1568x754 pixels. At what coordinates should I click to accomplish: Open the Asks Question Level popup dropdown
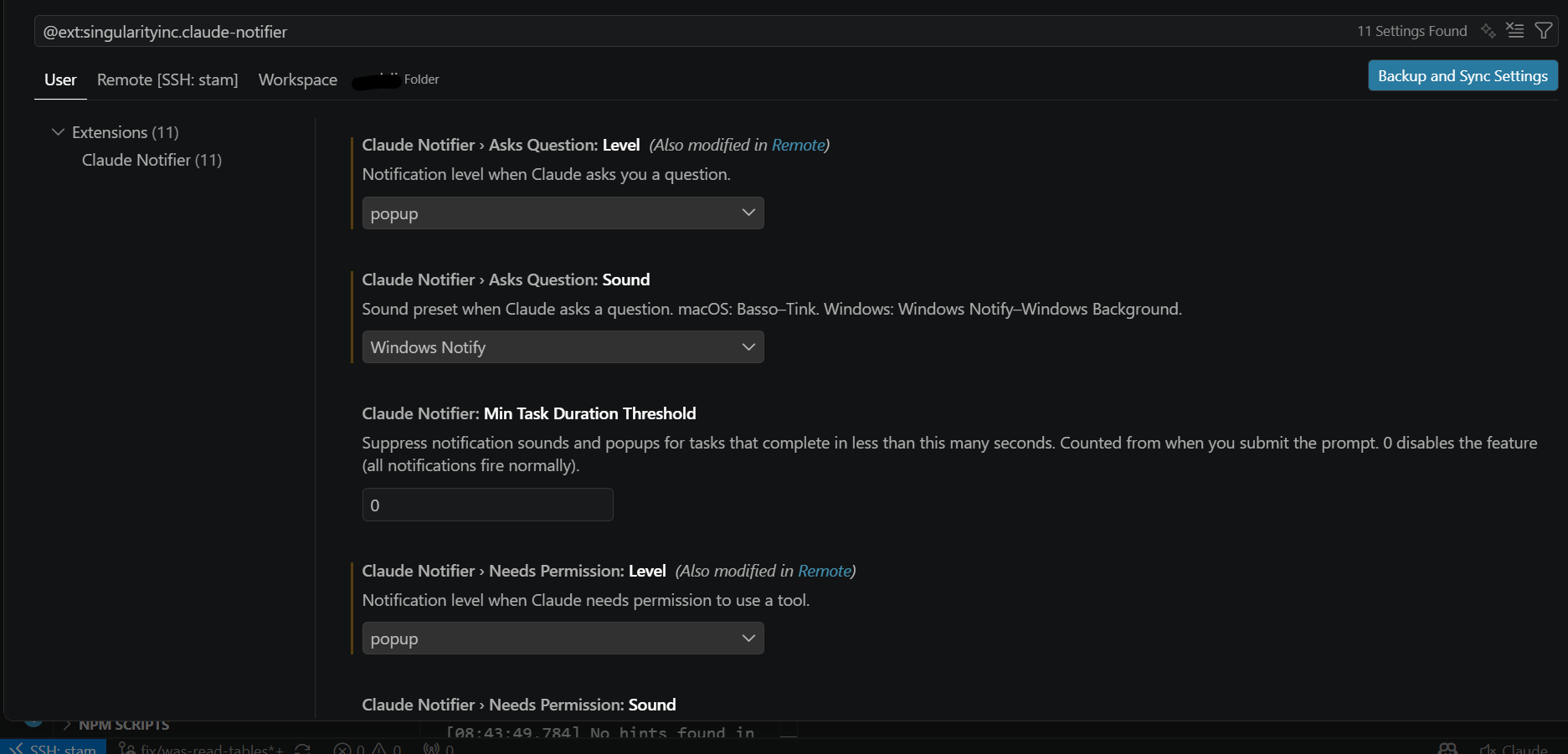[563, 213]
